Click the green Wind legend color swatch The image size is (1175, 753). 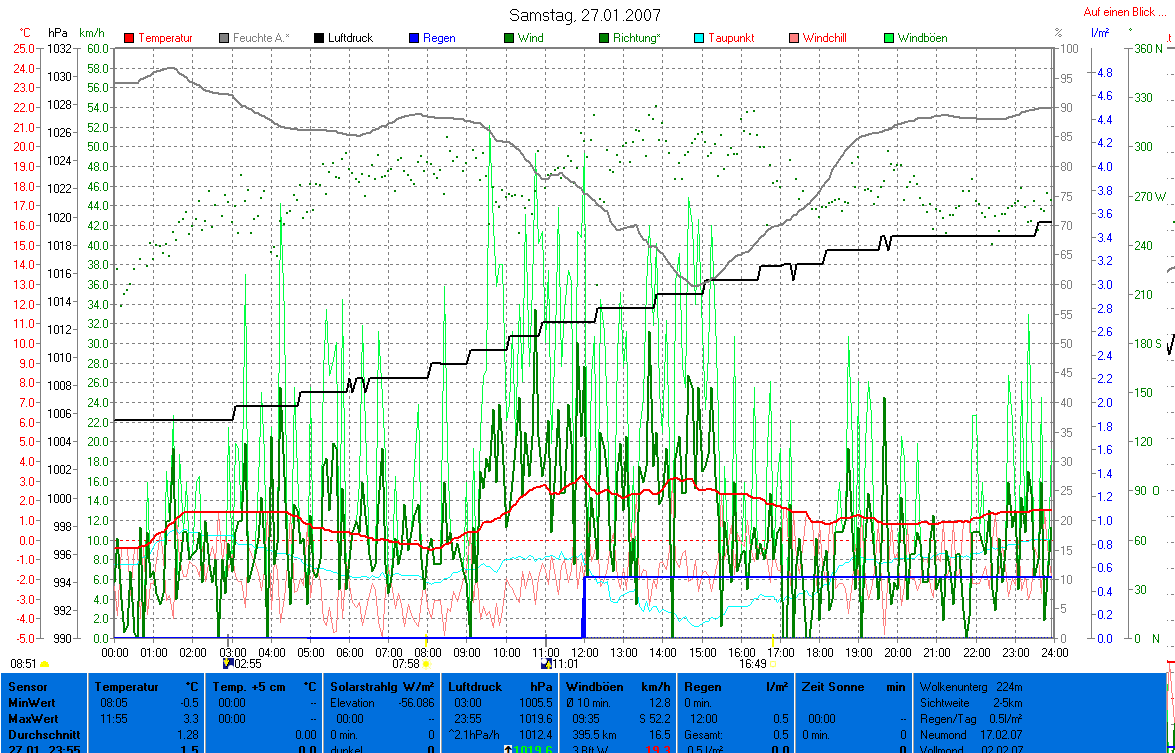point(509,38)
